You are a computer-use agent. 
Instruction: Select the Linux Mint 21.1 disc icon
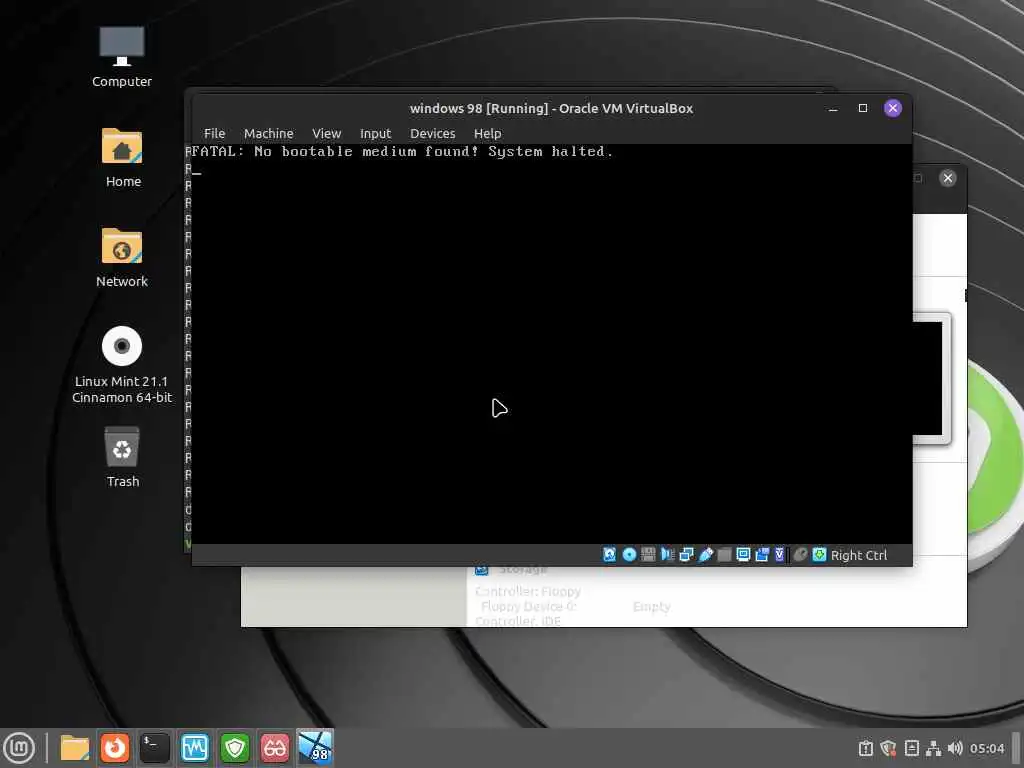[121, 365]
